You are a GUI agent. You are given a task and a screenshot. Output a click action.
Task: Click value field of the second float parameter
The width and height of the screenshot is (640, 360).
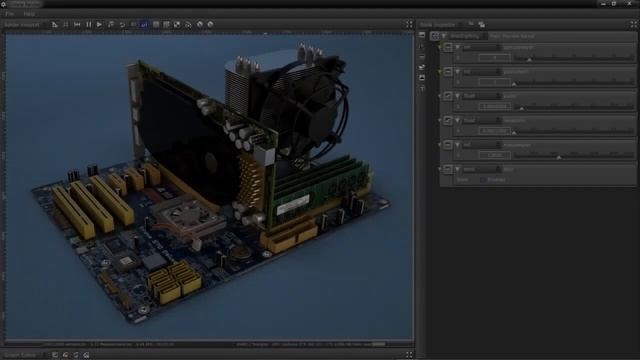495,131
